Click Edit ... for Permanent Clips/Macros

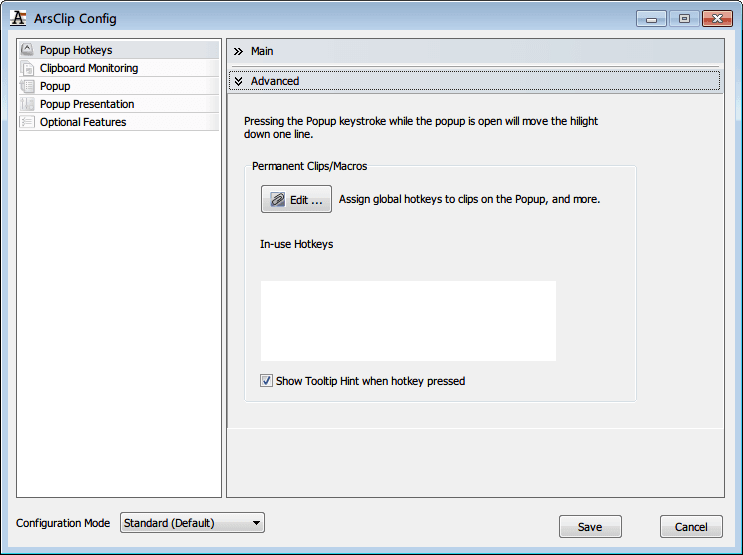(x=296, y=199)
